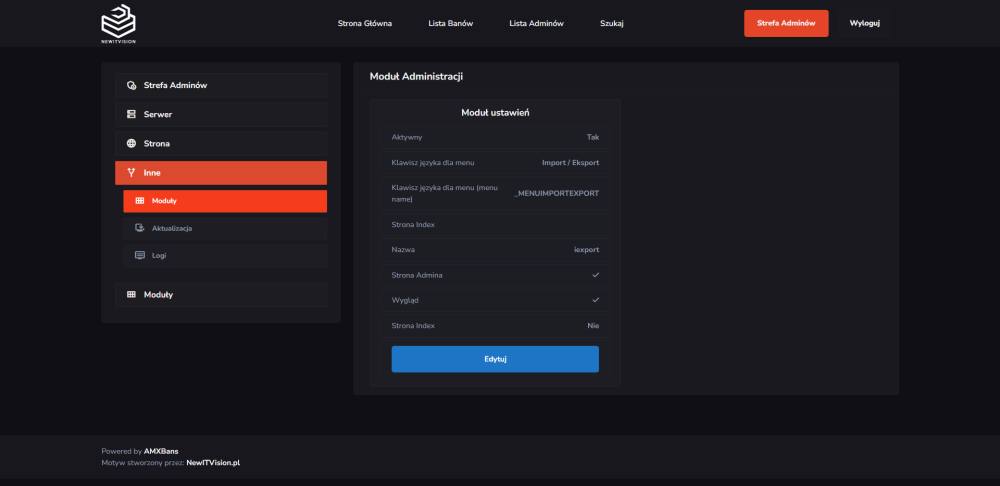
Task: Click the Strona Index value Nie
Action: pos(594,325)
